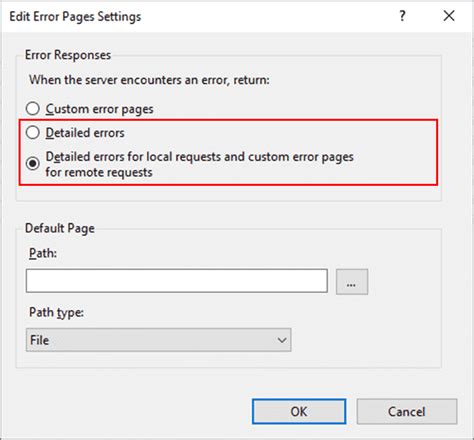Click the Error Responses group heading
Image resolution: width=474 pixels, height=440 pixels.
point(68,55)
